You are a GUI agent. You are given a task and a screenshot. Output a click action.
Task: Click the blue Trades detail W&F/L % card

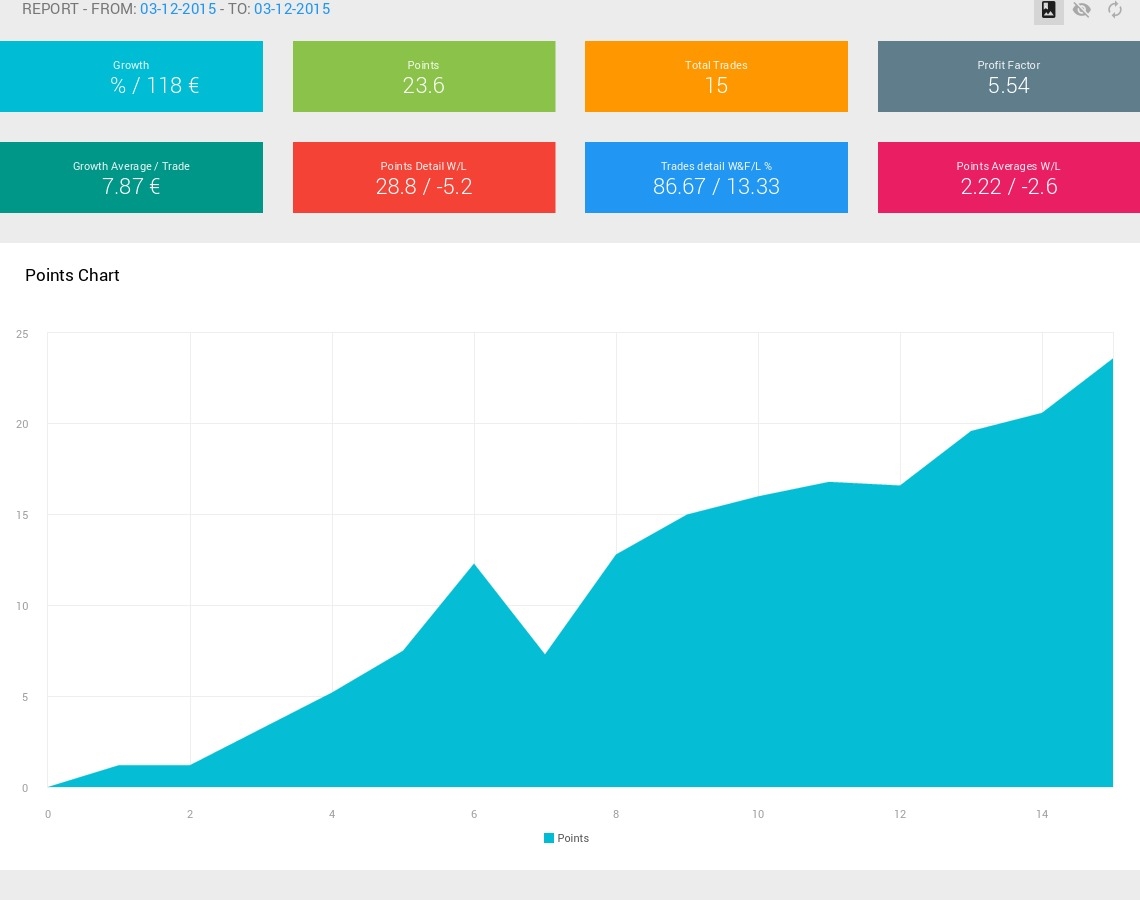point(716,177)
